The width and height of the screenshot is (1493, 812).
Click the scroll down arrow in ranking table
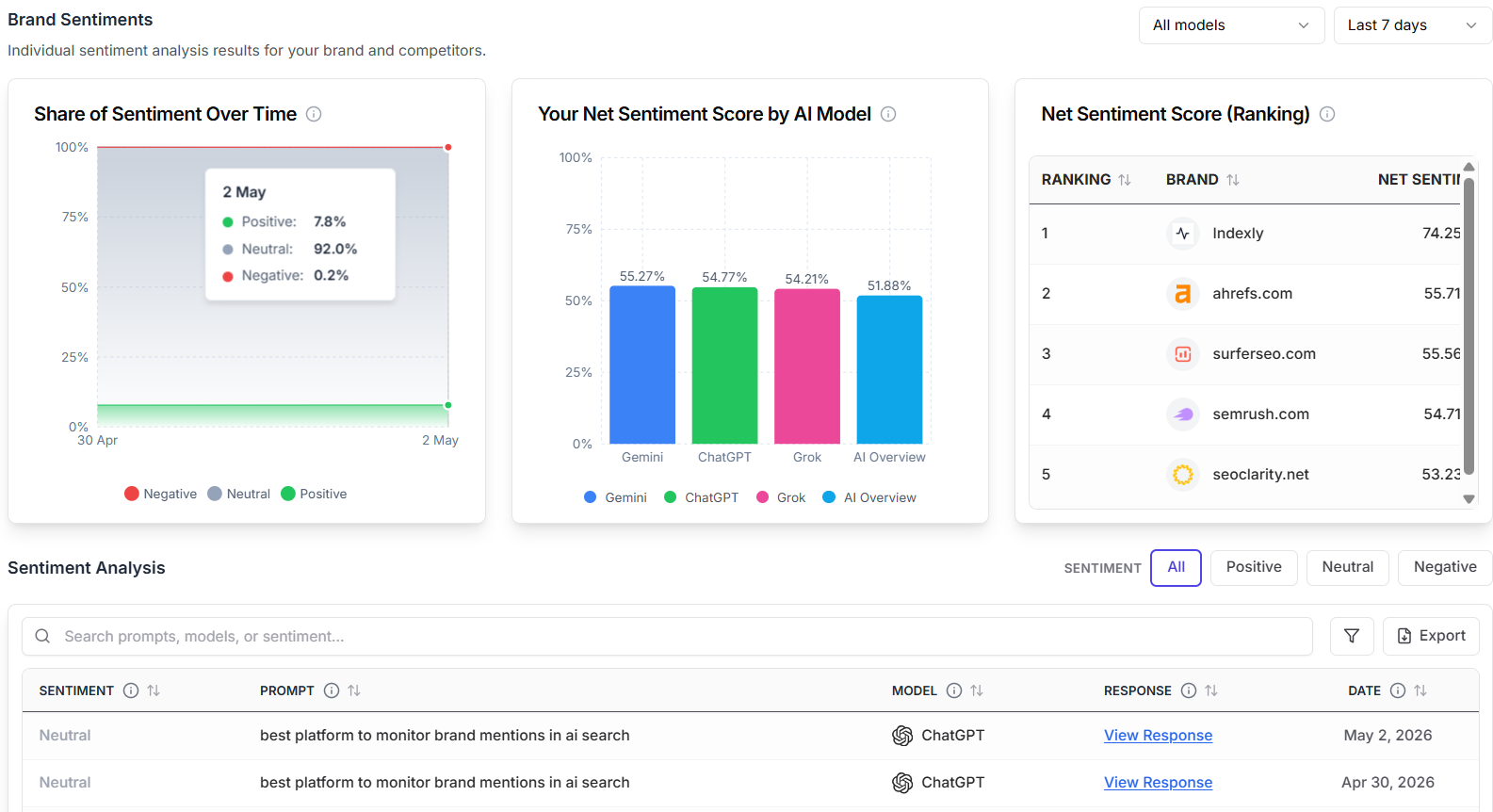coord(1469,499)
